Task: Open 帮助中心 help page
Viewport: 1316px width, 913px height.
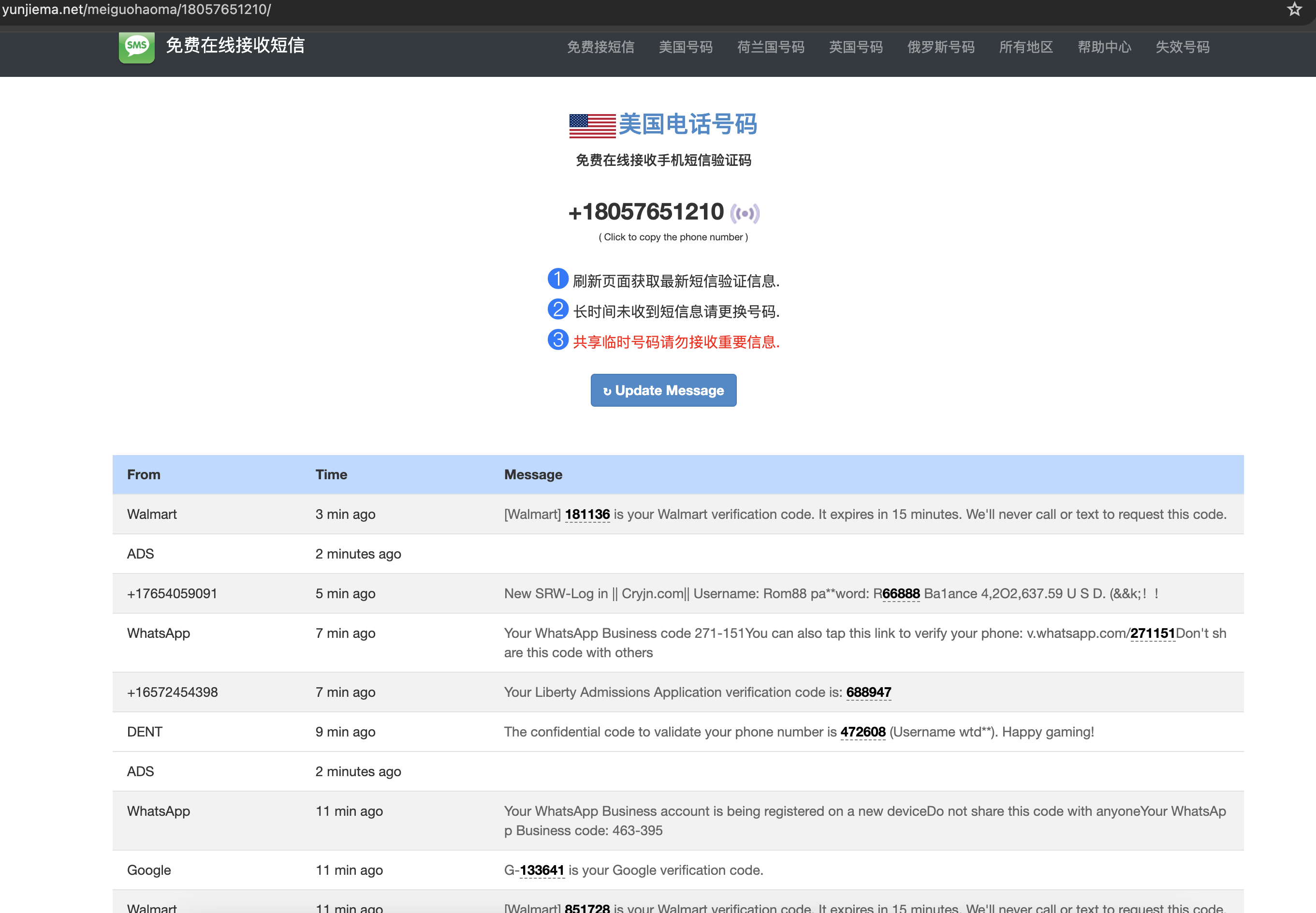Action: [x=1104, y=47]
